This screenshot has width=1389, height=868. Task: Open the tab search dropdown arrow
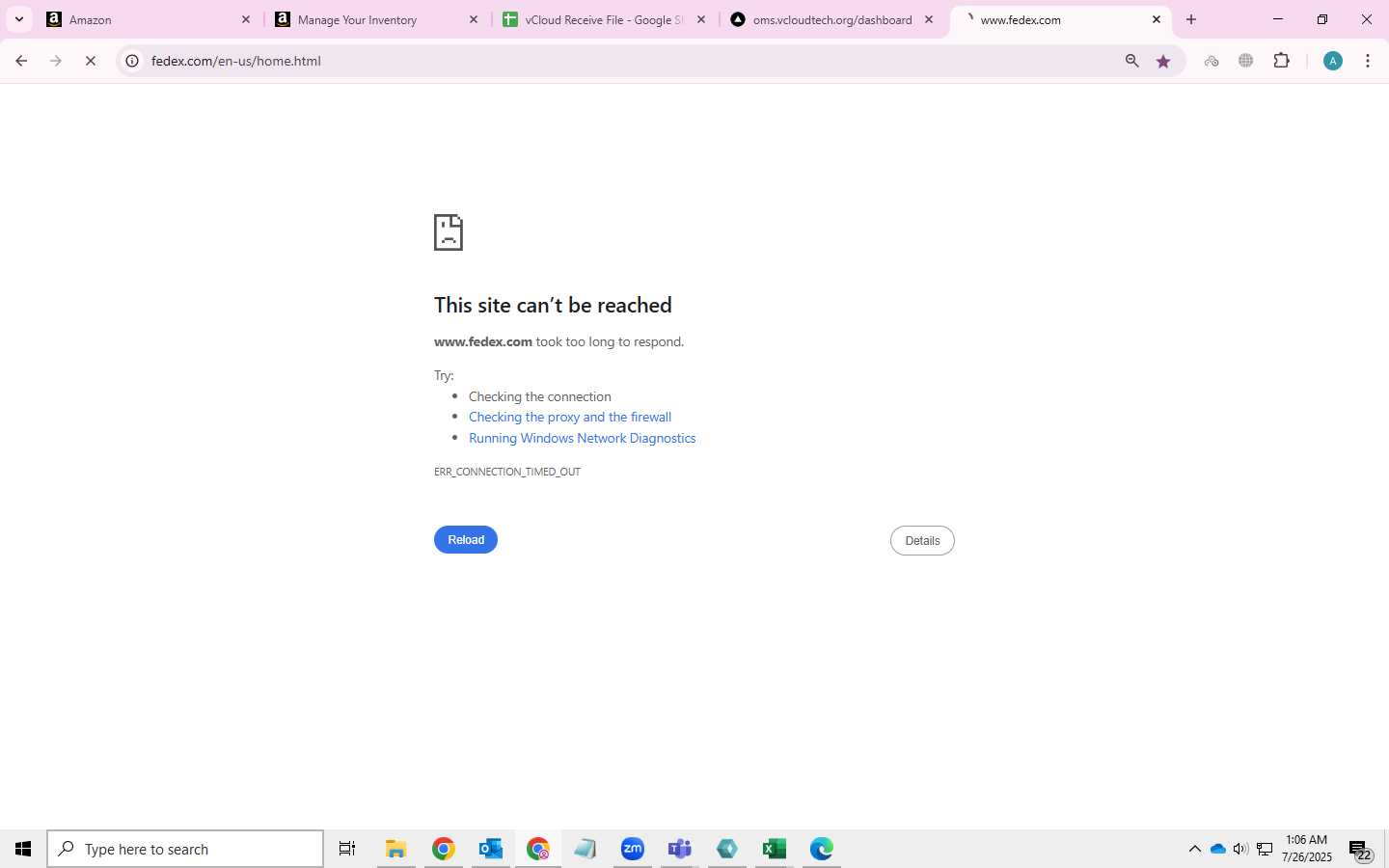click(18, 19)
